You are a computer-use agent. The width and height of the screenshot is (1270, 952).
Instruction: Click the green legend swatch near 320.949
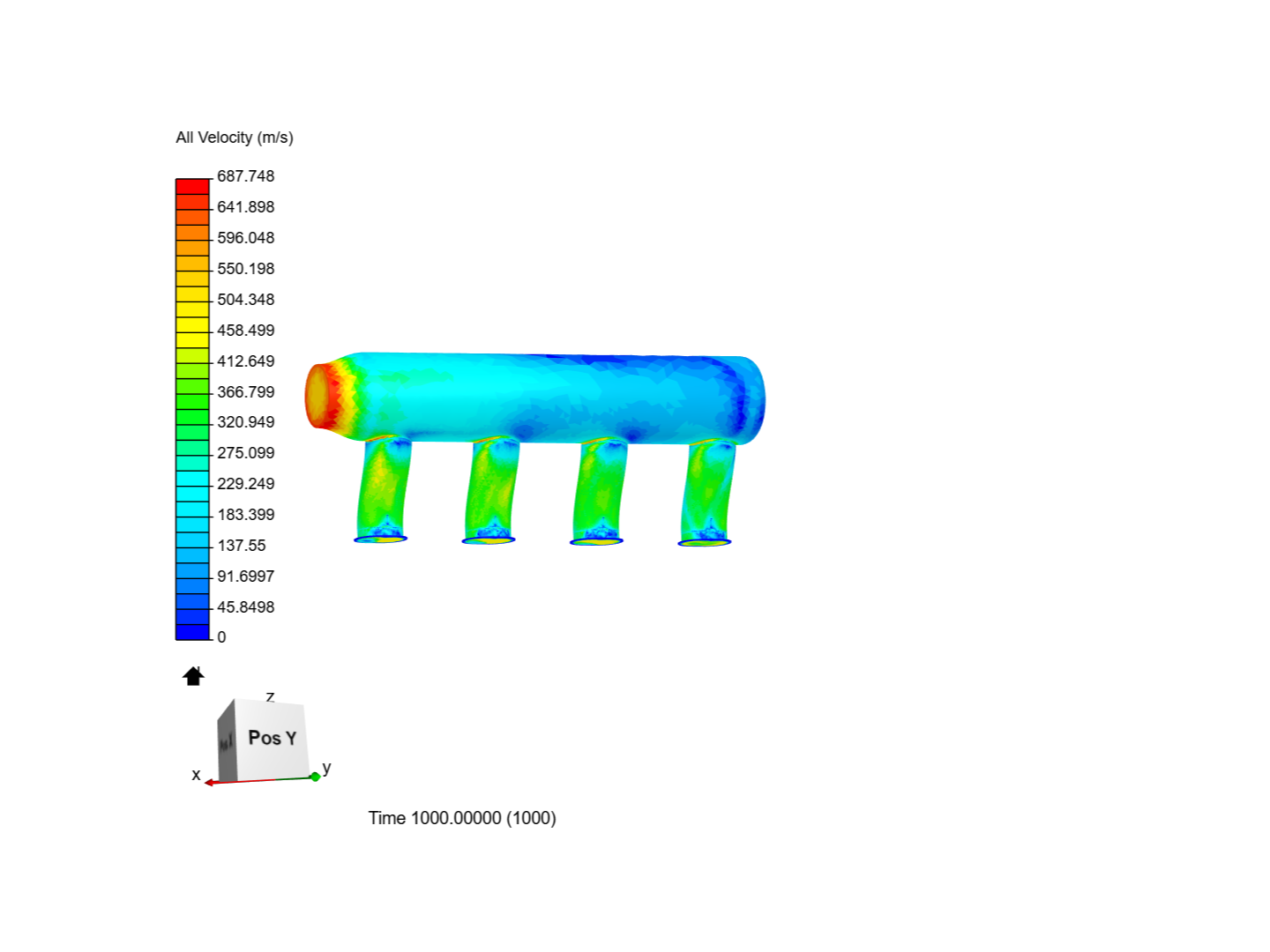pos(192,418)
